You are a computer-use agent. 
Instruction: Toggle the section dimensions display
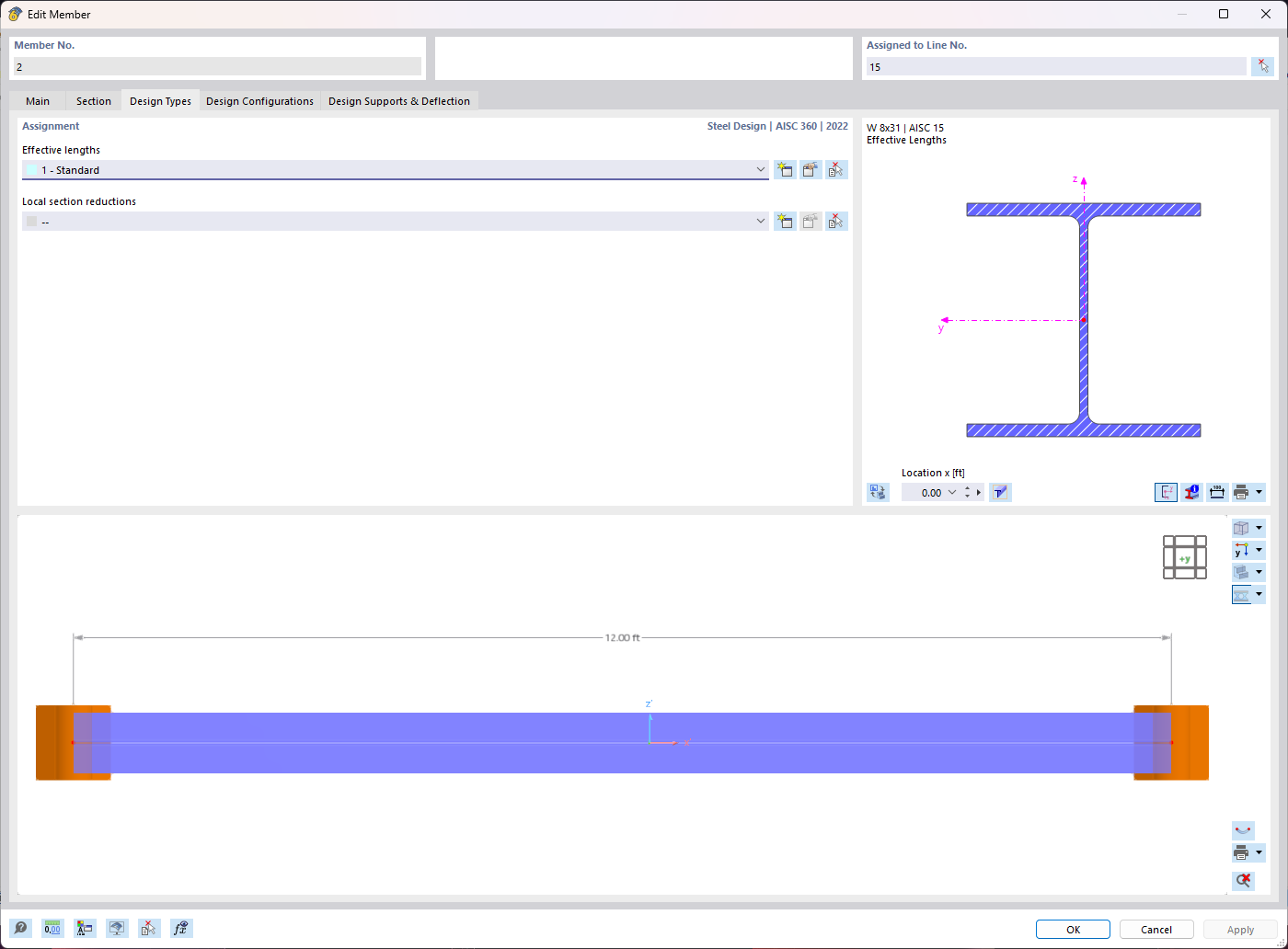[x=1217, y=493]
